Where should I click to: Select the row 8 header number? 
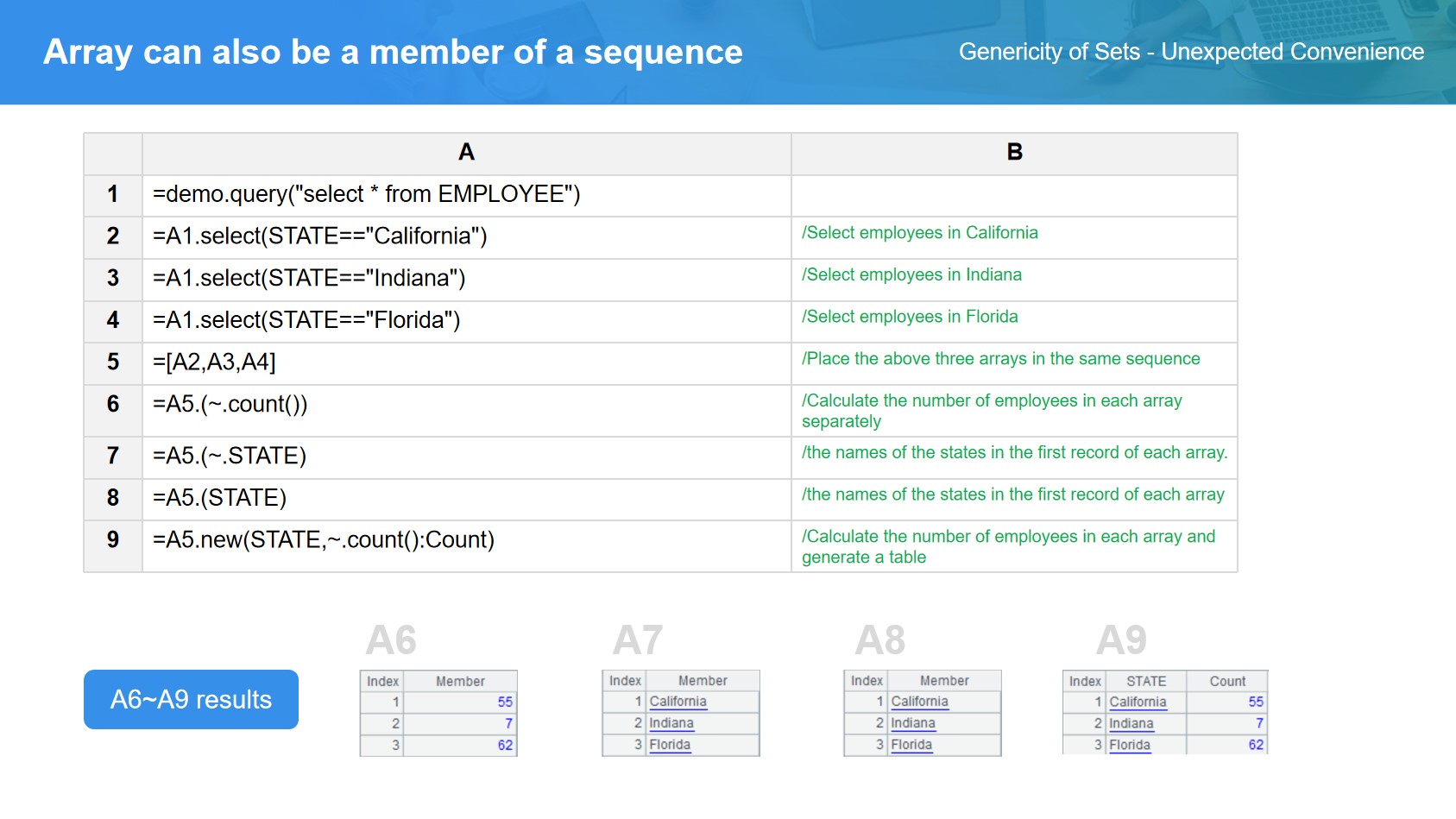tap(113, 498)
